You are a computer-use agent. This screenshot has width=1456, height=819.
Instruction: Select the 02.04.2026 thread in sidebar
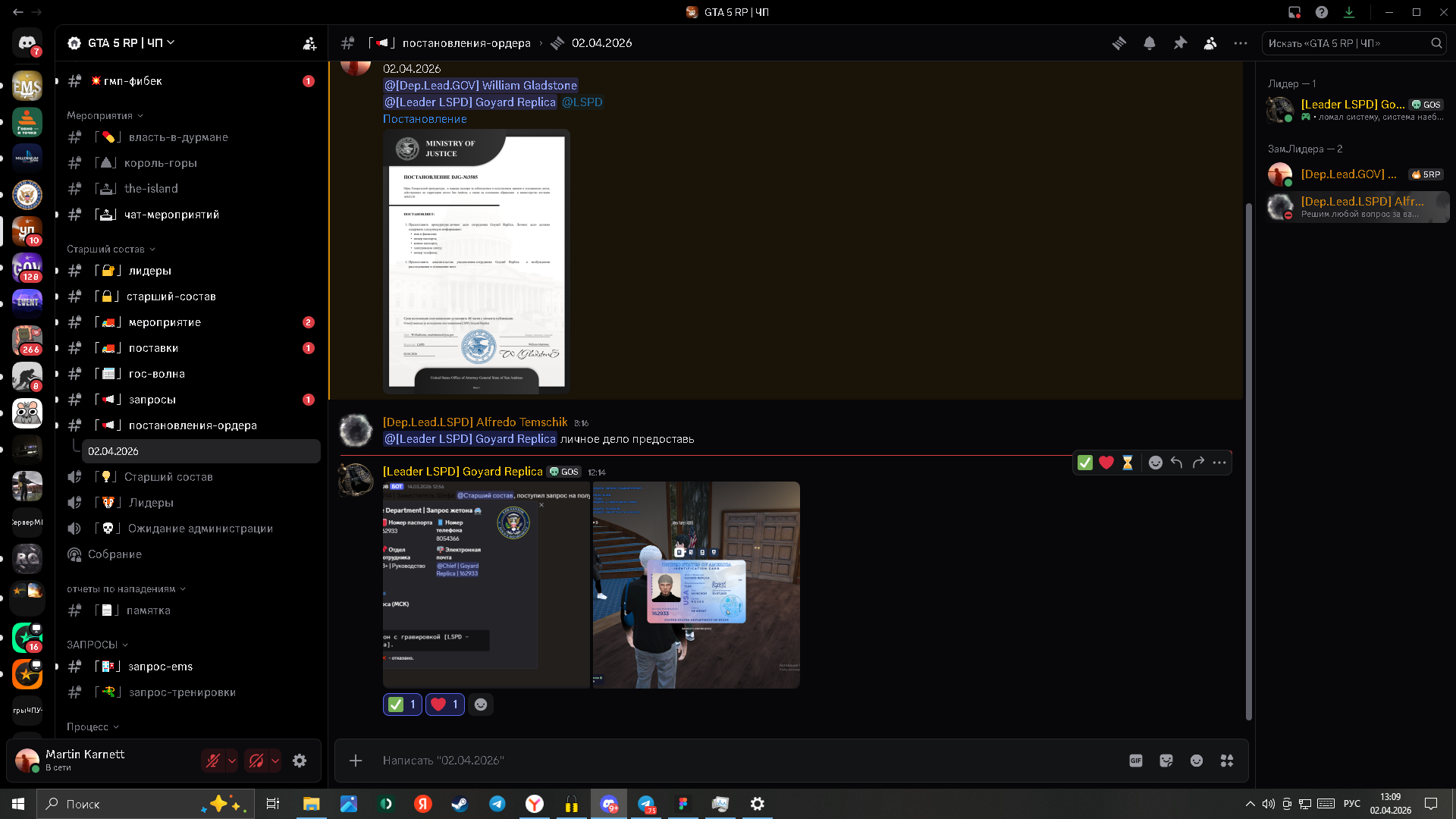coord(114,451)
